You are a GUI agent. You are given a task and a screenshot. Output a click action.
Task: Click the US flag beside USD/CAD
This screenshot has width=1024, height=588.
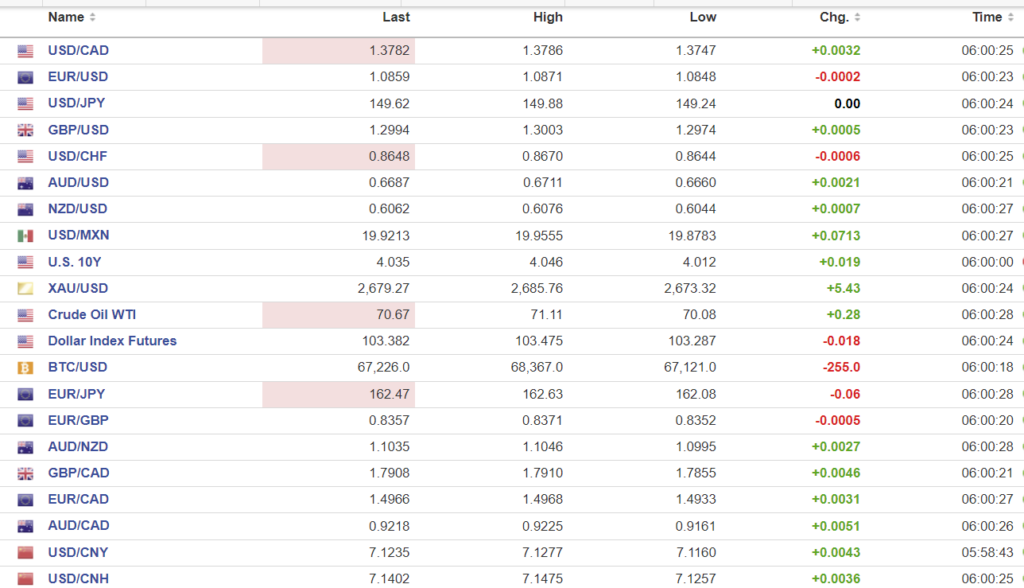pos(26,51)
